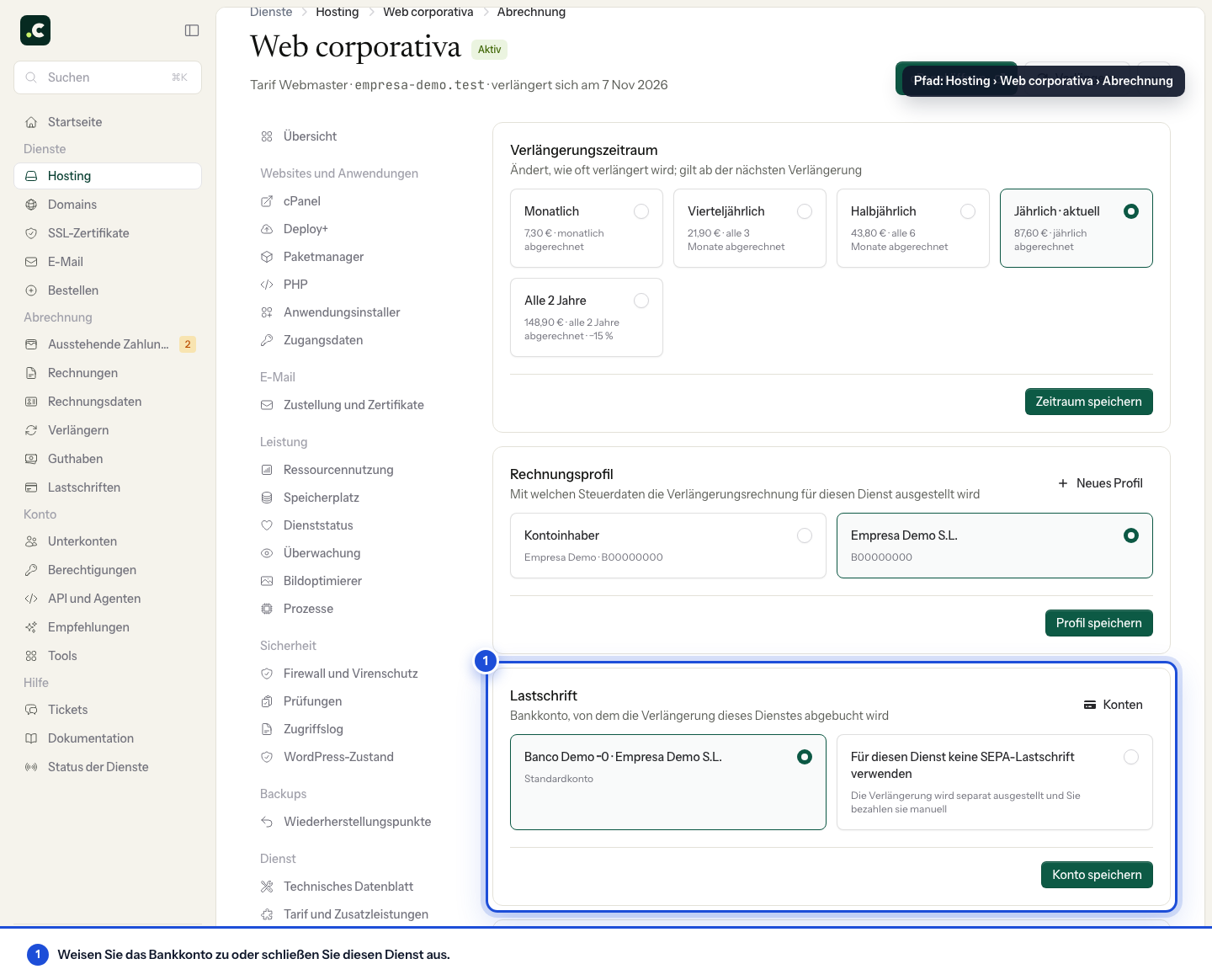This screenshot has height=980, width=1212.
Task: Choose the Kontoinhaber billing profile
Action: click(668, 546)
